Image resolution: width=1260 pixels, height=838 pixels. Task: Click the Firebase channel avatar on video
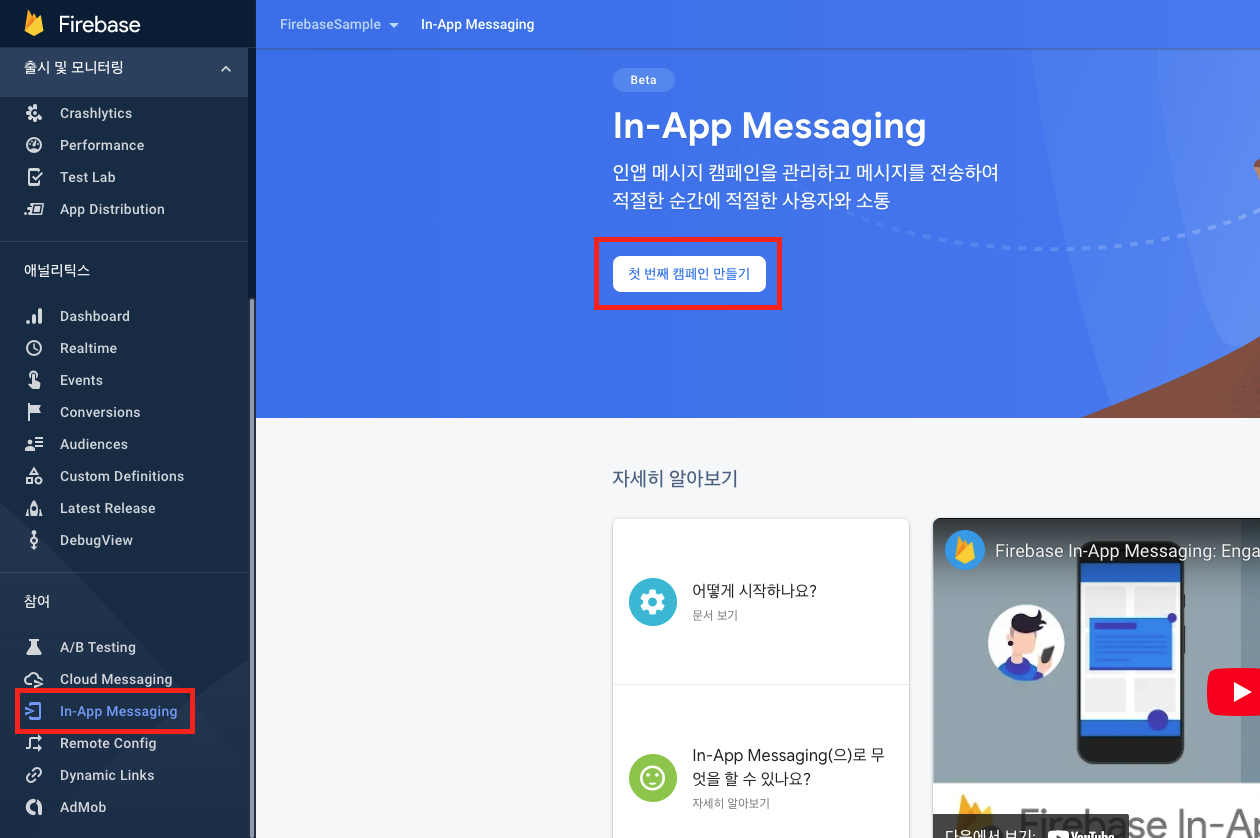click(x=965, y=550)
